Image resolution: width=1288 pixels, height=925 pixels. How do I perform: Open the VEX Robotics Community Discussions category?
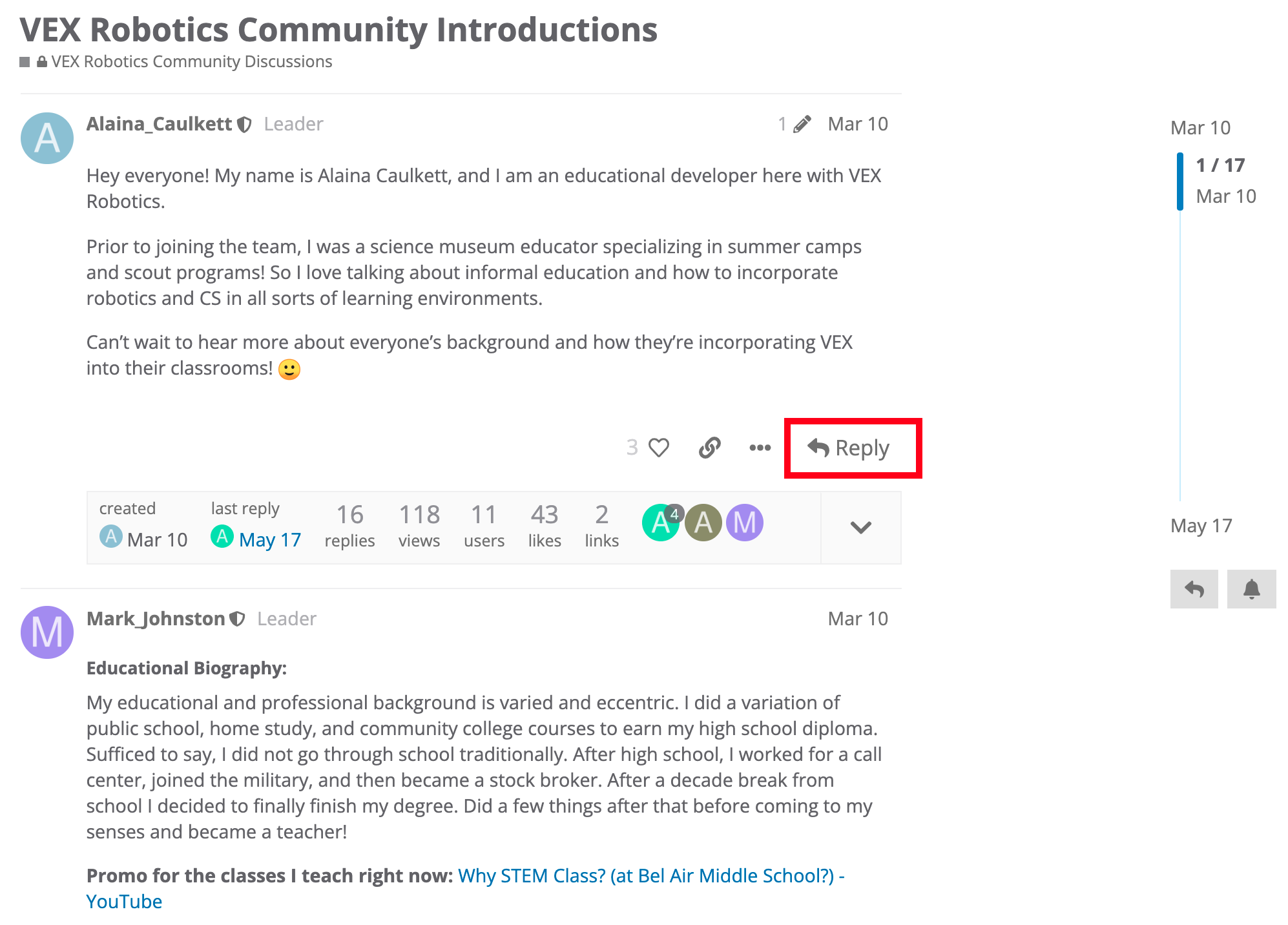(x=191, y=61)
